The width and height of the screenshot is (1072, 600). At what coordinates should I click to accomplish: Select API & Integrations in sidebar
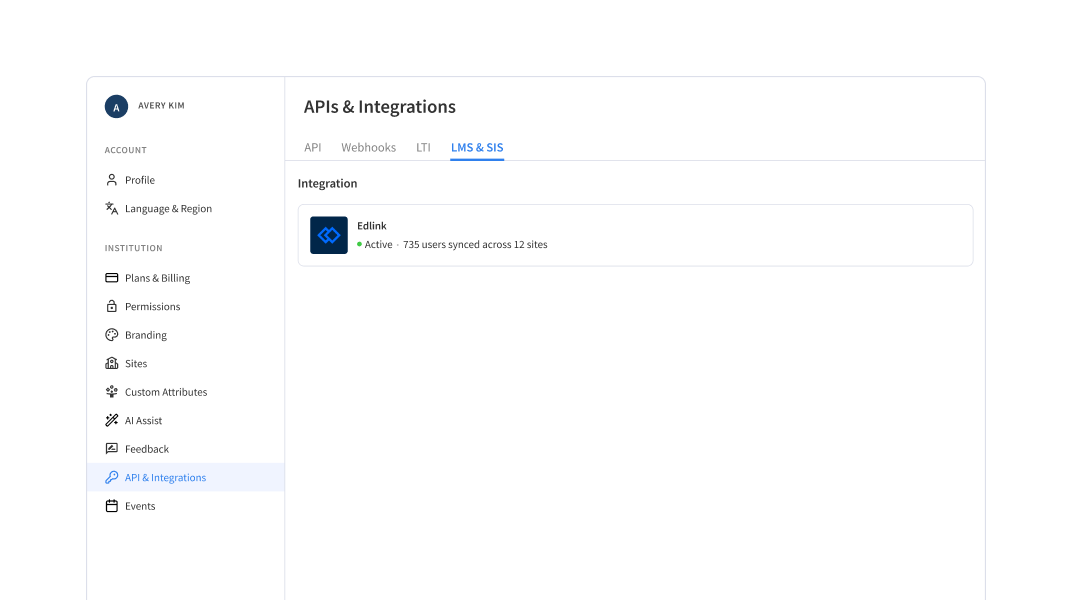point(185,477)
